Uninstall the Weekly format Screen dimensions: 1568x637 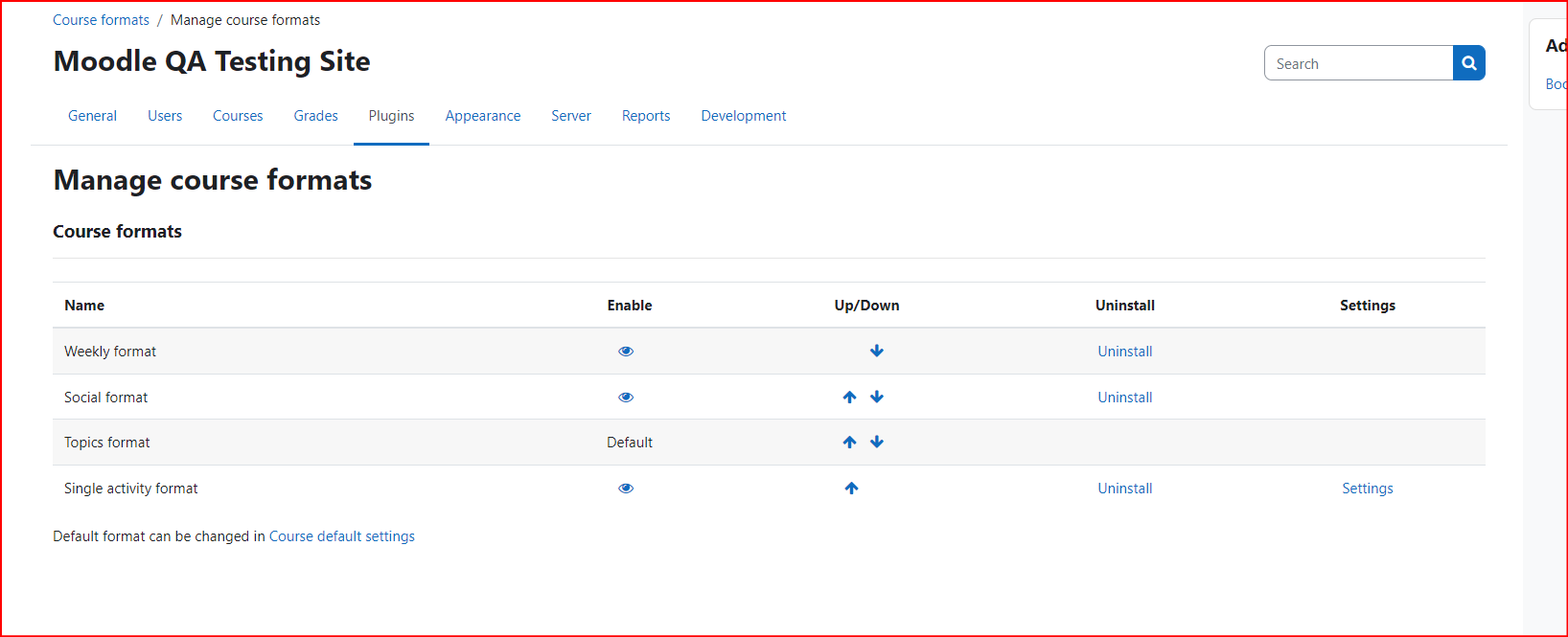[x=1125, y=352]
